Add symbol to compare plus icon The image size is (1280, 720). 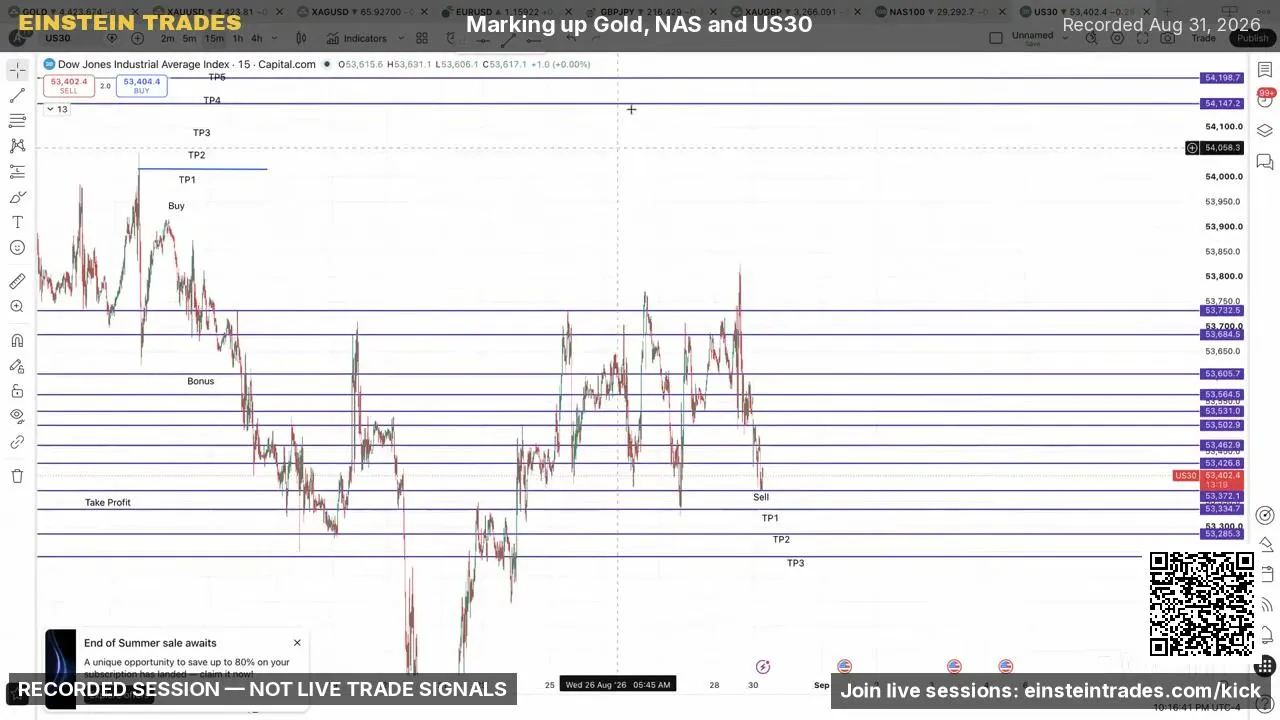[x=138, y=38]
